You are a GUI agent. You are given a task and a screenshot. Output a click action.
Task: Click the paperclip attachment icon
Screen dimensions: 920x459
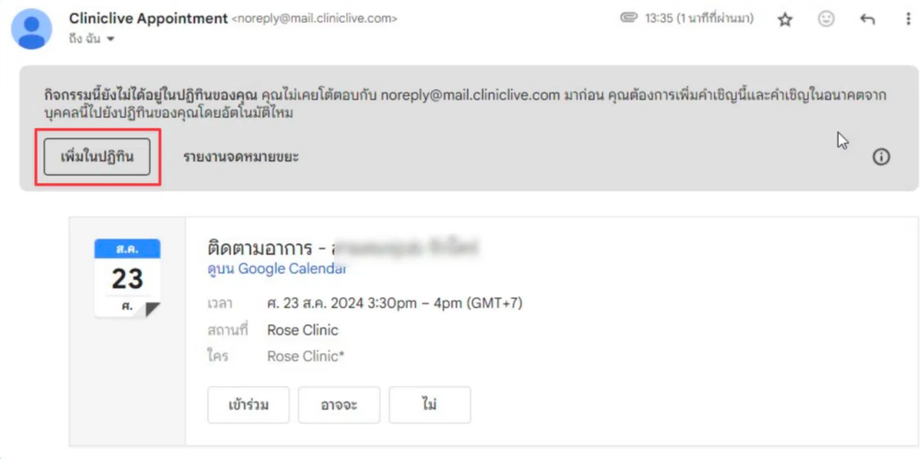click(x=629, y=18)
